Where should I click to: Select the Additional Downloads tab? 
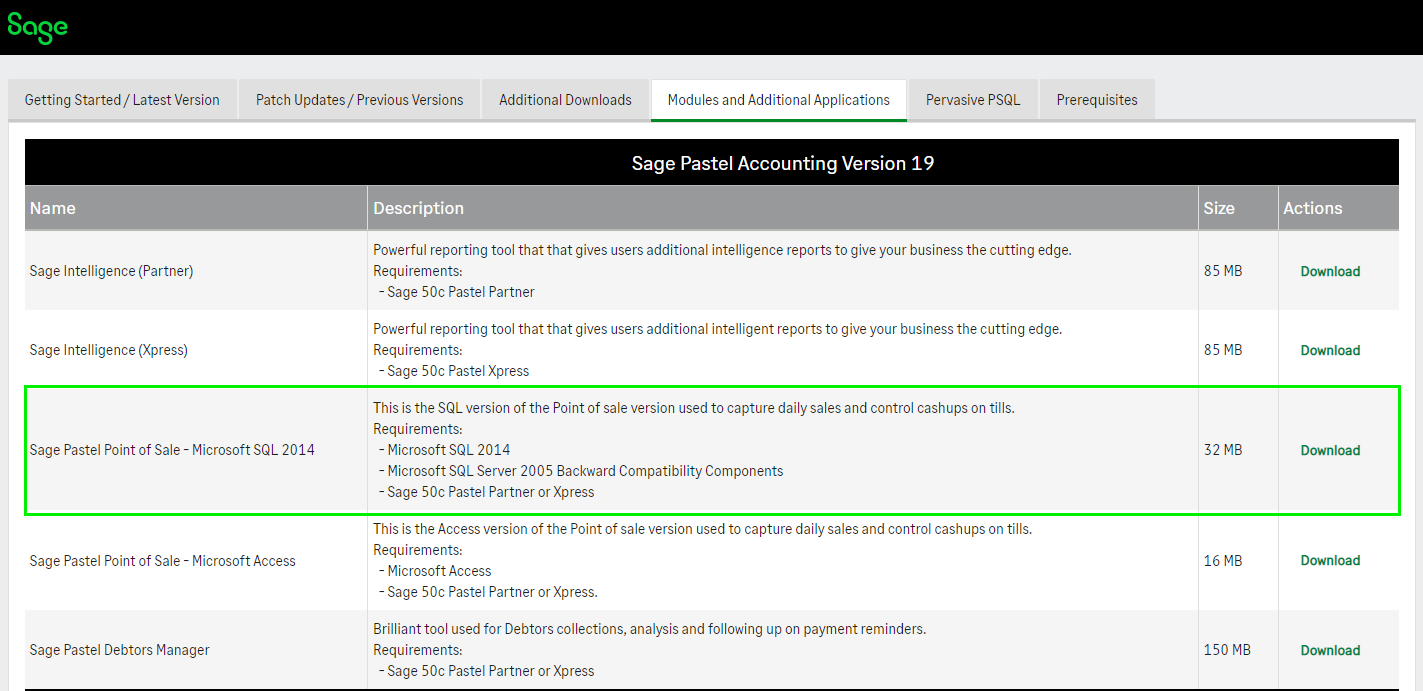coord(565,99)
